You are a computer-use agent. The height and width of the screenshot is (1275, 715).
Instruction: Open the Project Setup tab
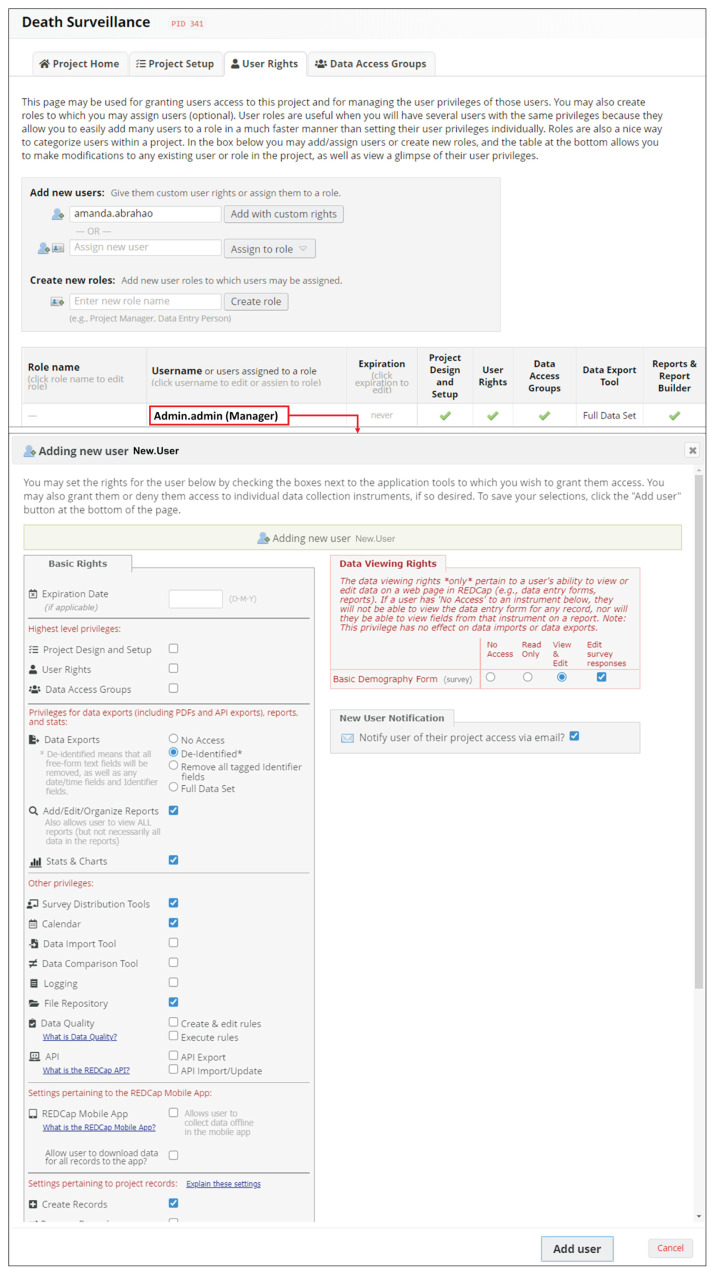[x=174, y=64]
